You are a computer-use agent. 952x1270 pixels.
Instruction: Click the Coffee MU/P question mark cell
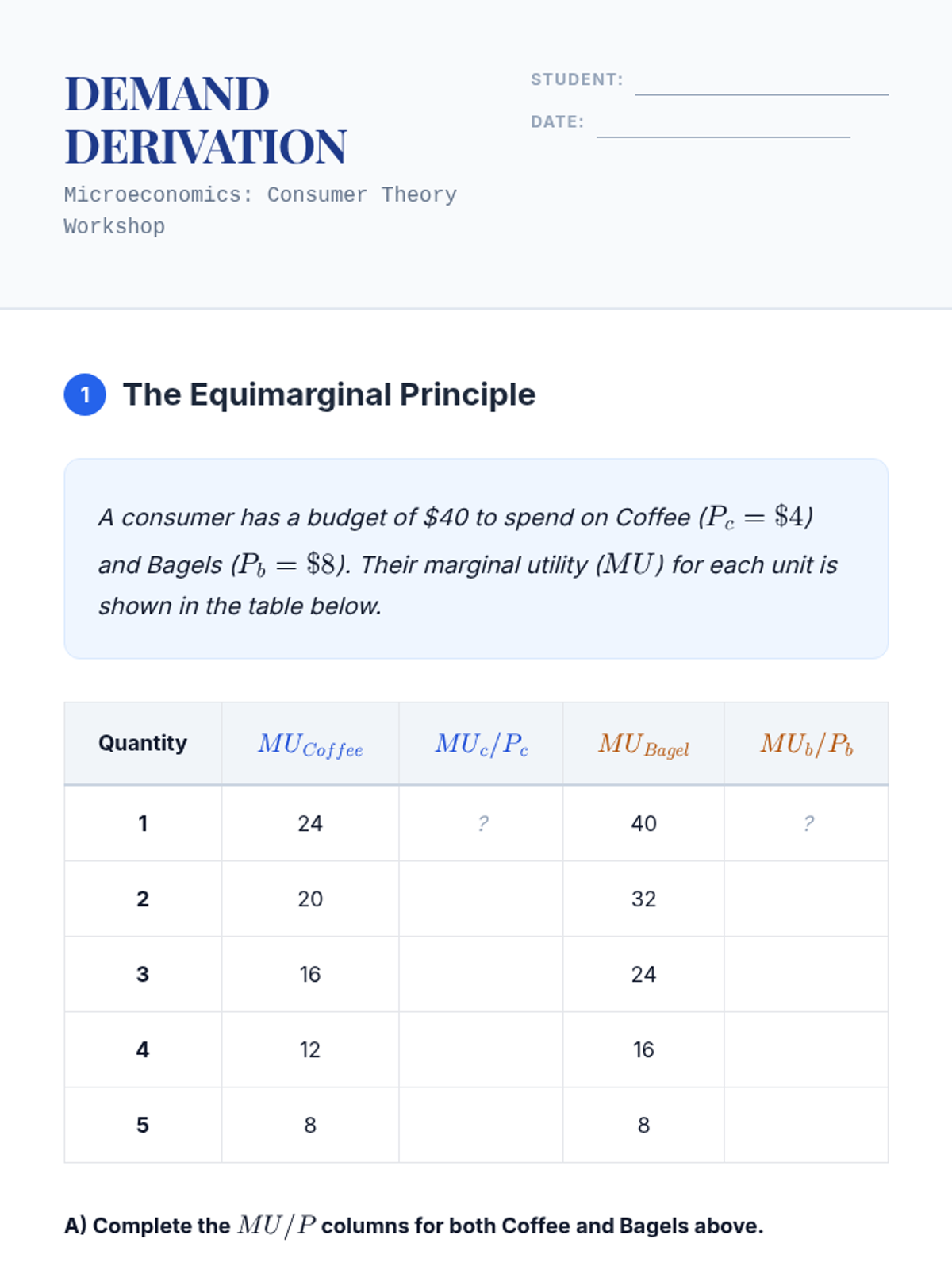[482, 824]
